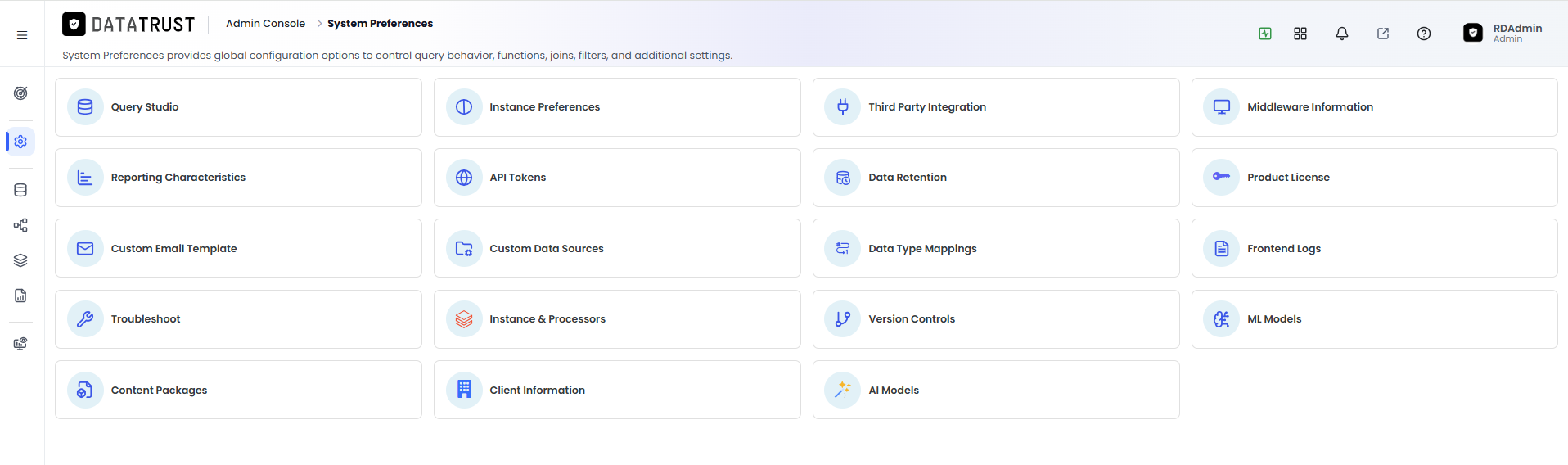Select the settings gear sidebar icon

pyautogui.click(x=20, y=142)
